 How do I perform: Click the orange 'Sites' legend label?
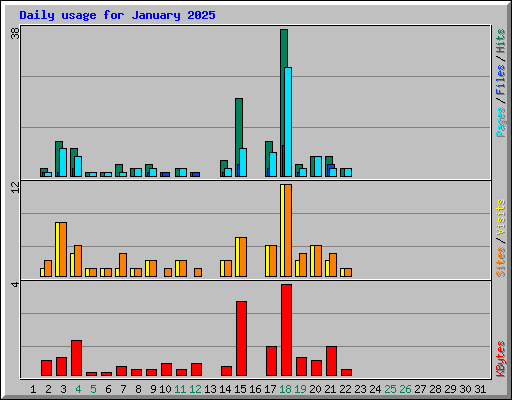pyautogui.click(x=500, y=262)
